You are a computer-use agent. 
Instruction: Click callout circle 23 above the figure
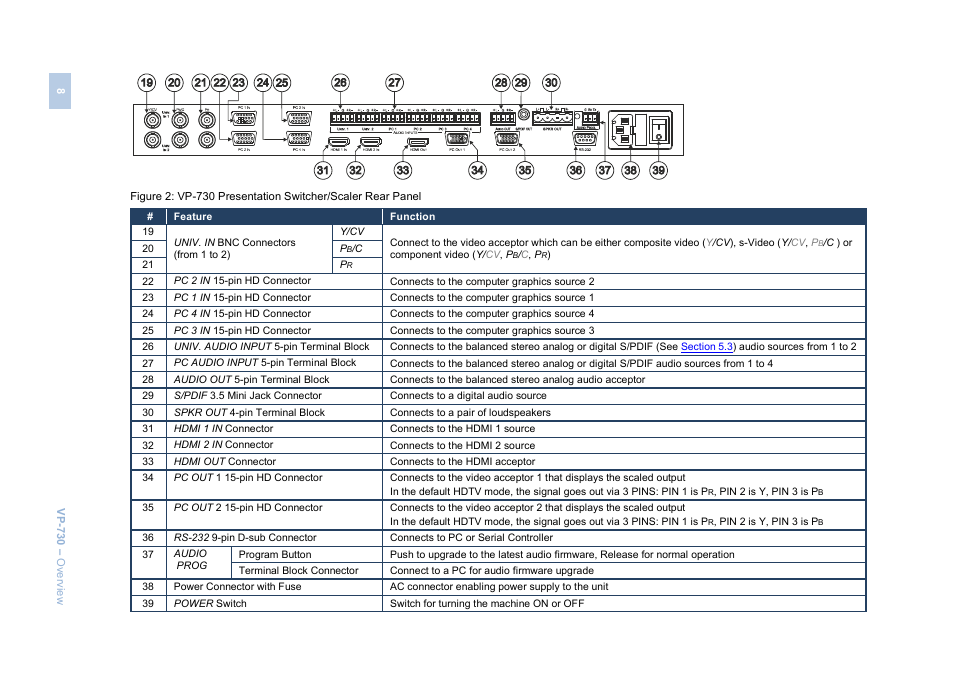coord(238,83)
